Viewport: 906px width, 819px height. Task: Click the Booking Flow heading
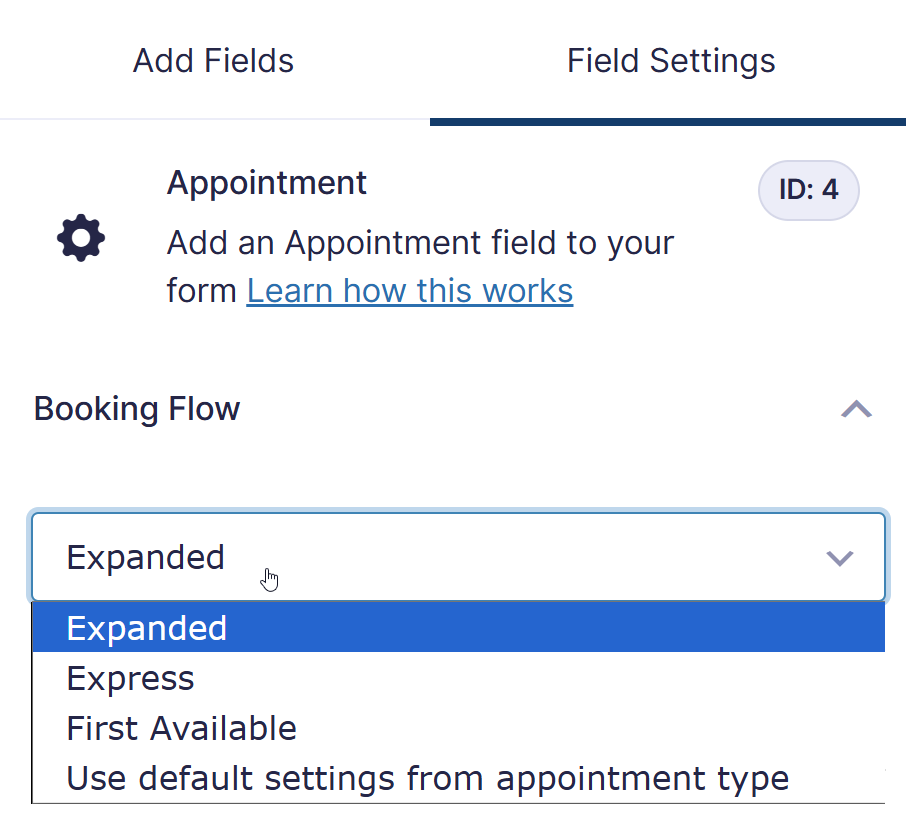(136, 408)
